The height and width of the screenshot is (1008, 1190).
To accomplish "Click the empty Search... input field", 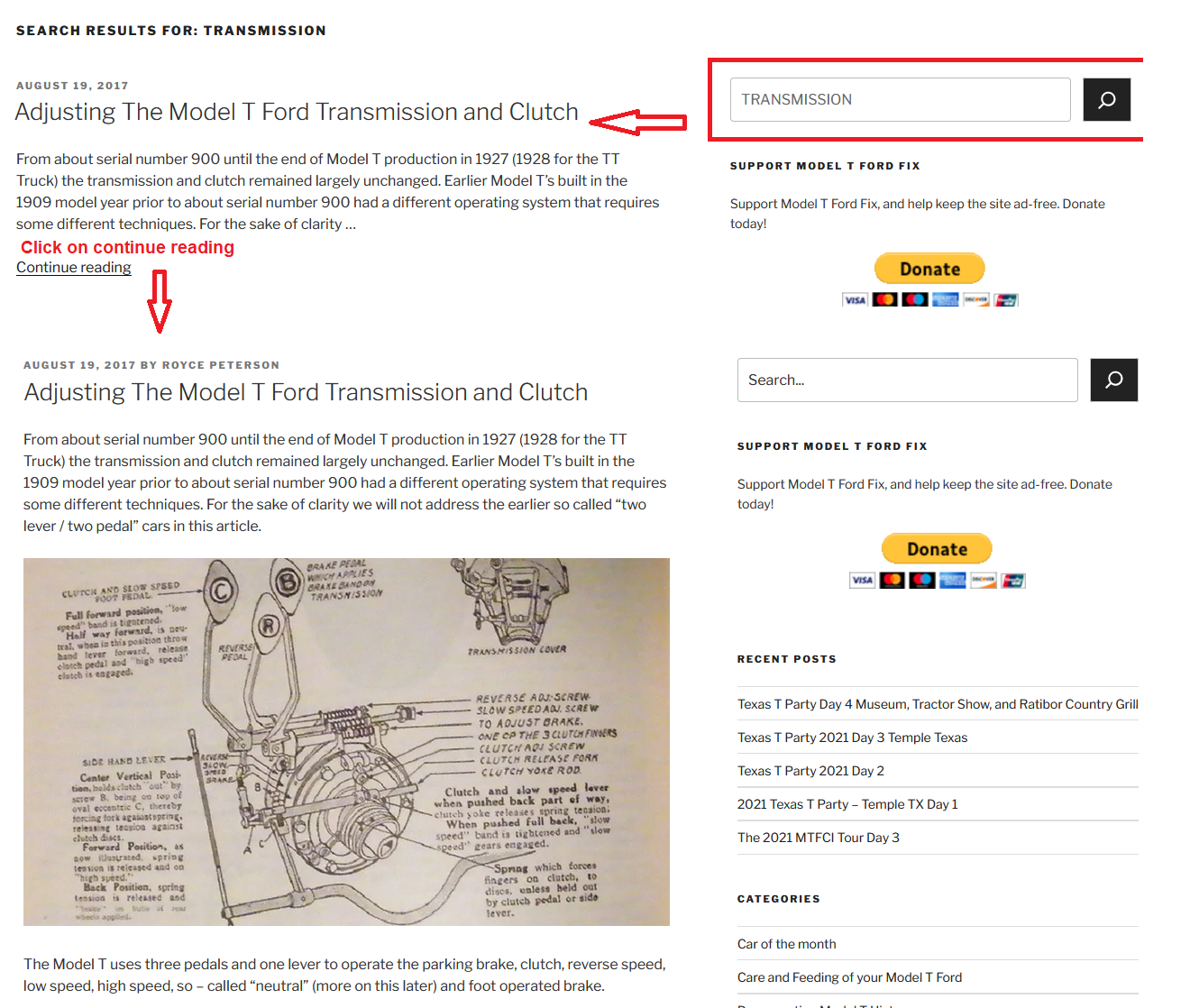I will coord(907,380).
